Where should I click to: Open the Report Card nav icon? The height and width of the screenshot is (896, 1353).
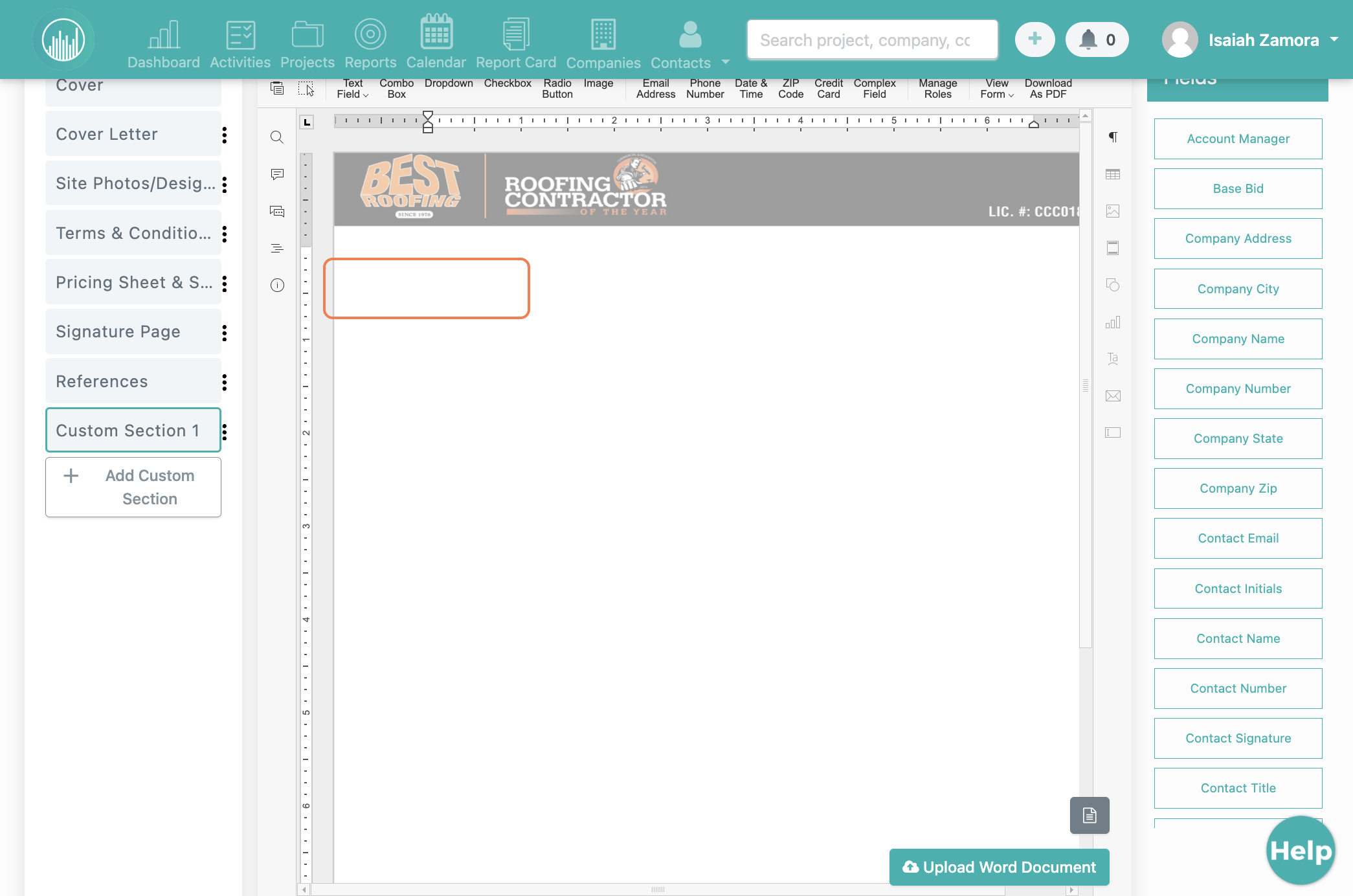coord(516,43)
